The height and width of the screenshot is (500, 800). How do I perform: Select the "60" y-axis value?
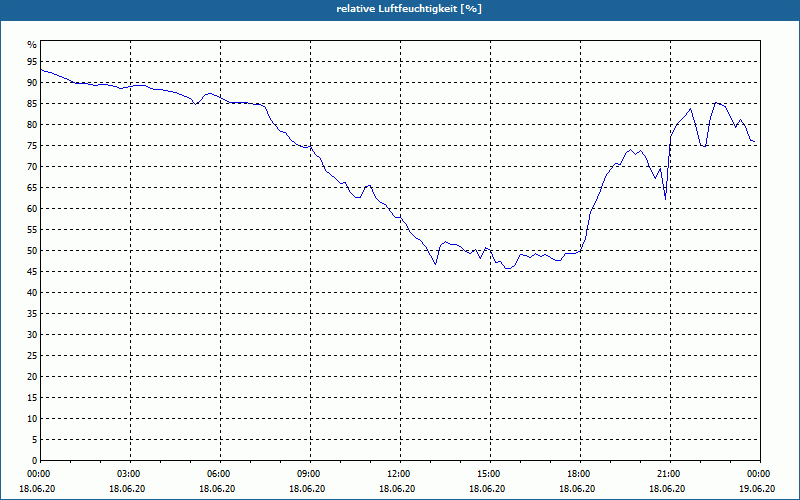(x=32, y=209)
